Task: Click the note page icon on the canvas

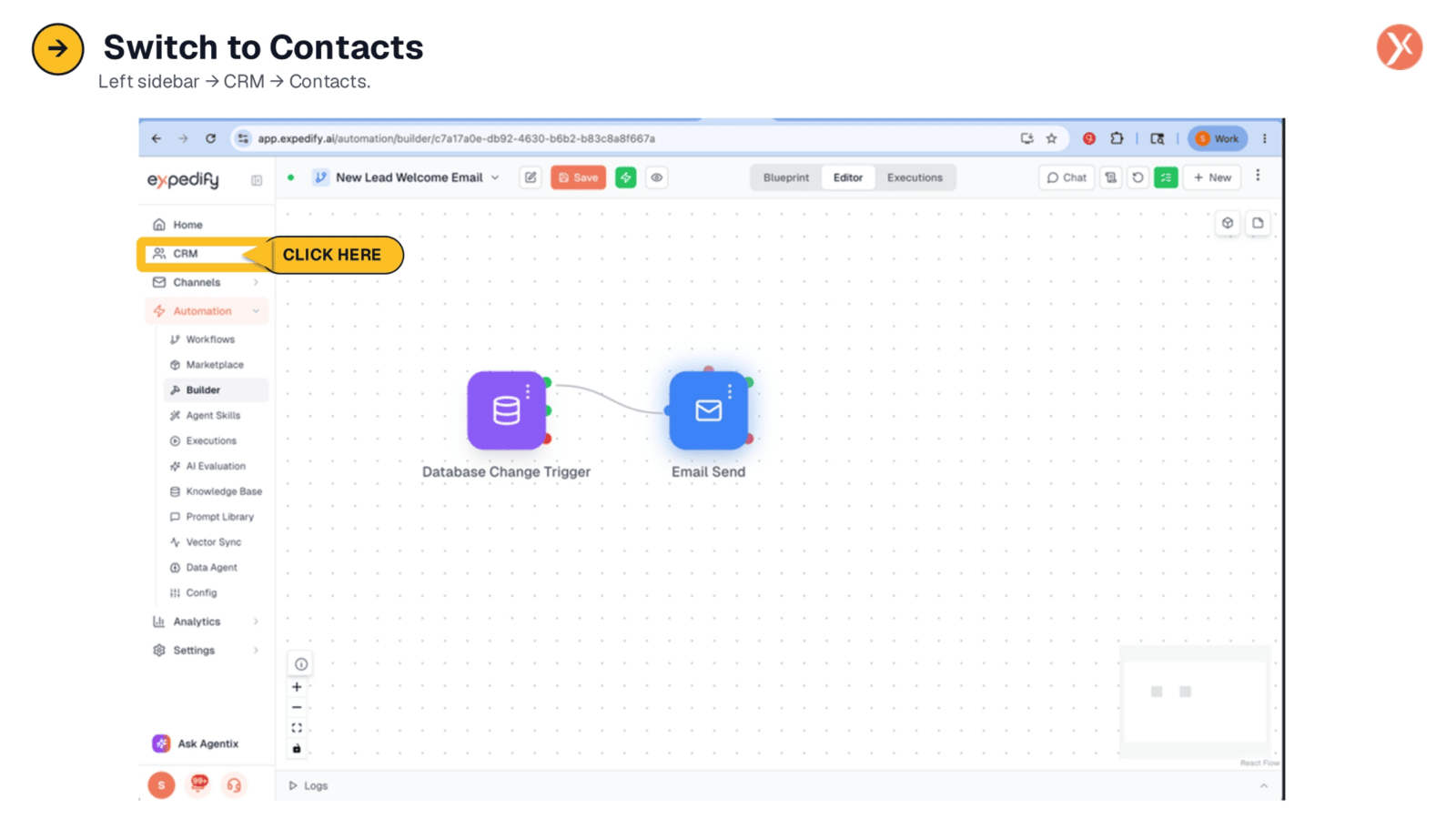Action: click(x=1258, y=223)
